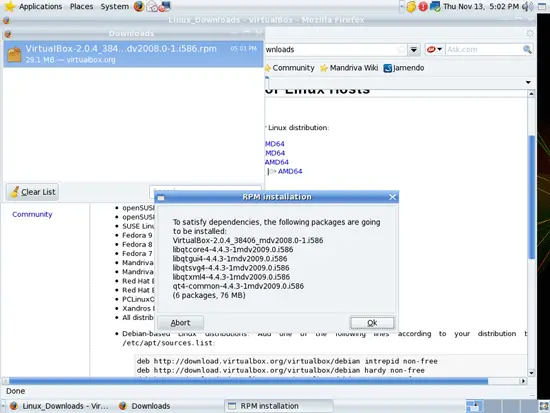Image resolution: width=550 pixels, height=413 pixels.
Task: Expand the URL bar history dropdown
Action: point(414,49)
